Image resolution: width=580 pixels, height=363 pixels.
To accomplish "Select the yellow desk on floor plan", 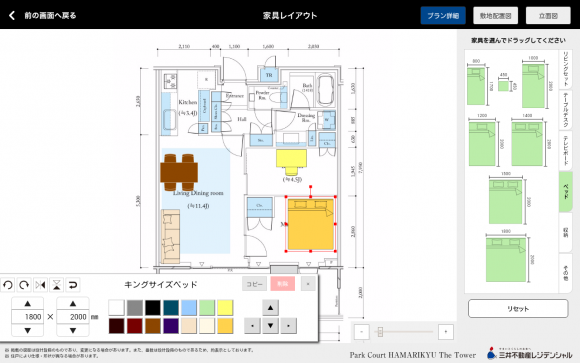I will click(291, 162).
